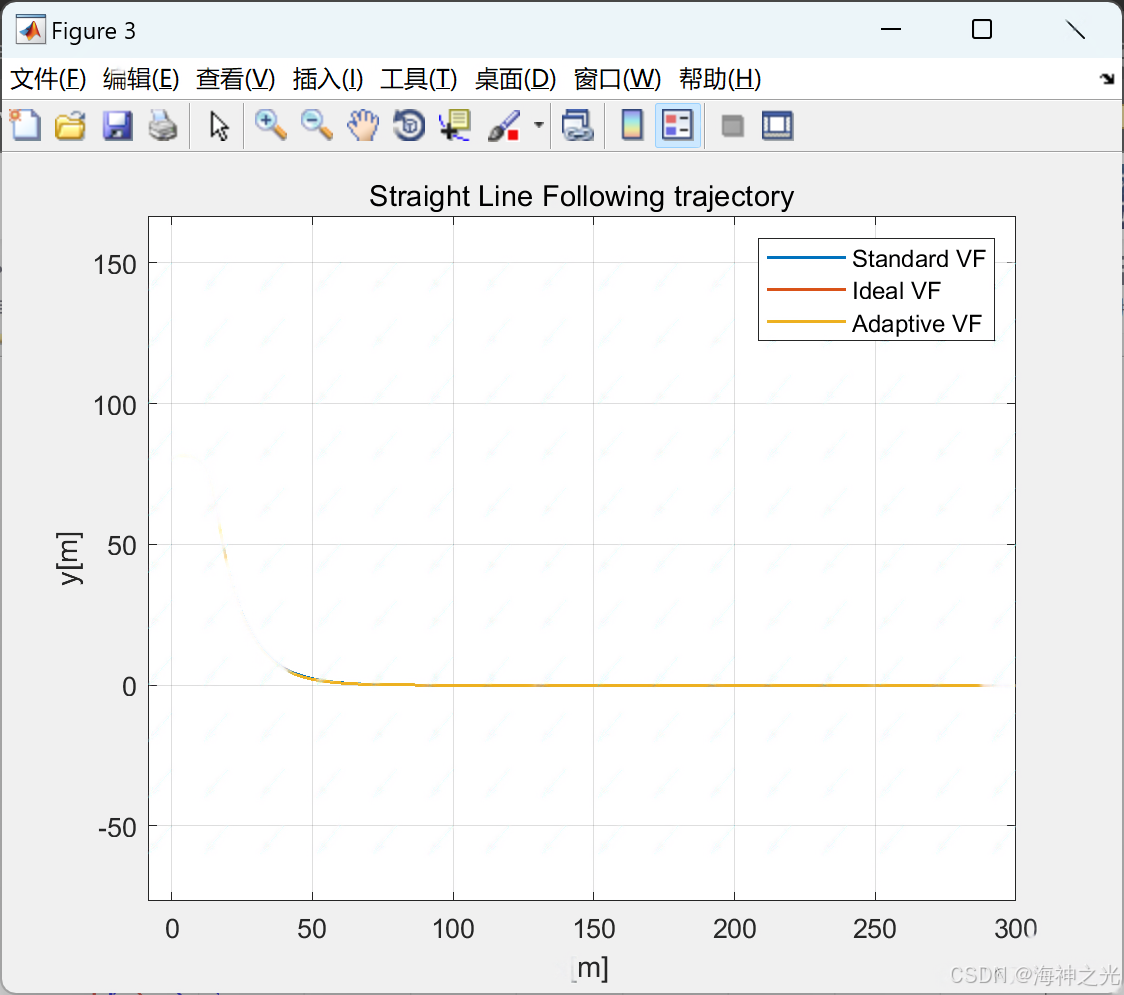
Task: Save the figure using floppy icon
Action: [x=117, y=125]
